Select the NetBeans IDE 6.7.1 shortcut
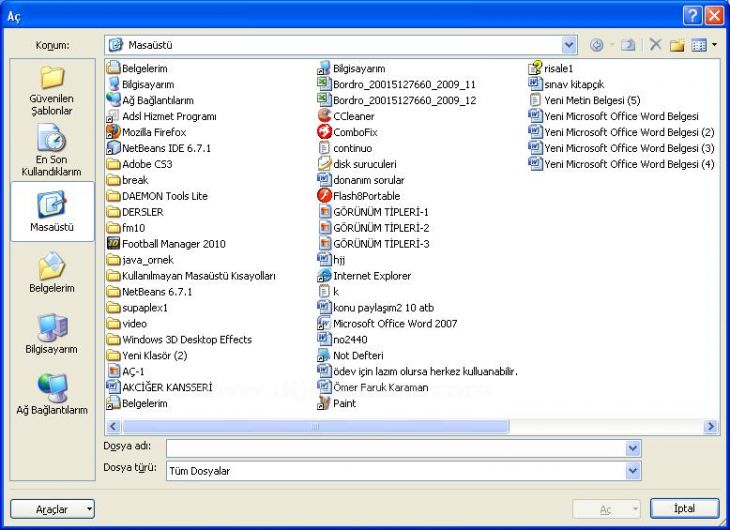Screen dimensions: 730x530 tap(159, 148)
